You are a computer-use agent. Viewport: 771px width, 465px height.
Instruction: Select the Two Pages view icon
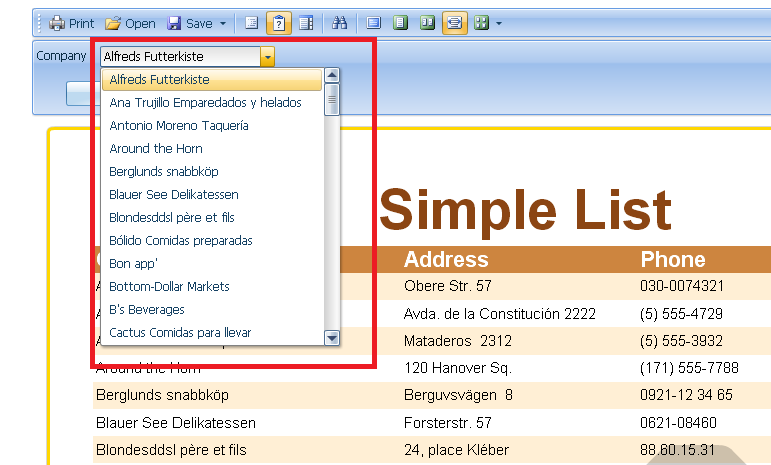point(427,23)
